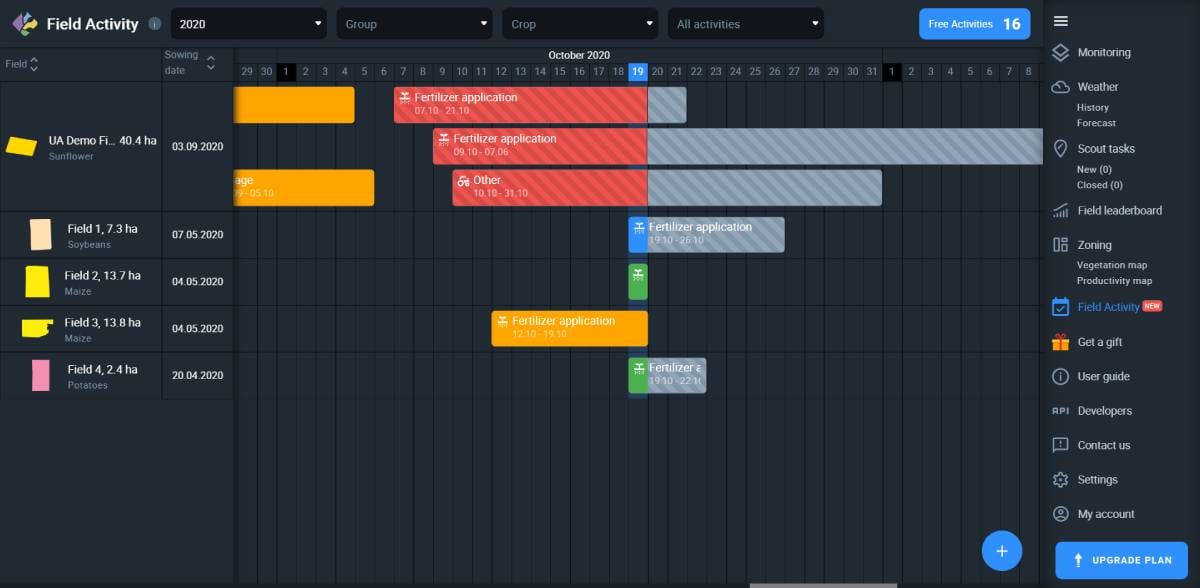Click the info icon beside Field Activity title

coord(155,24)
